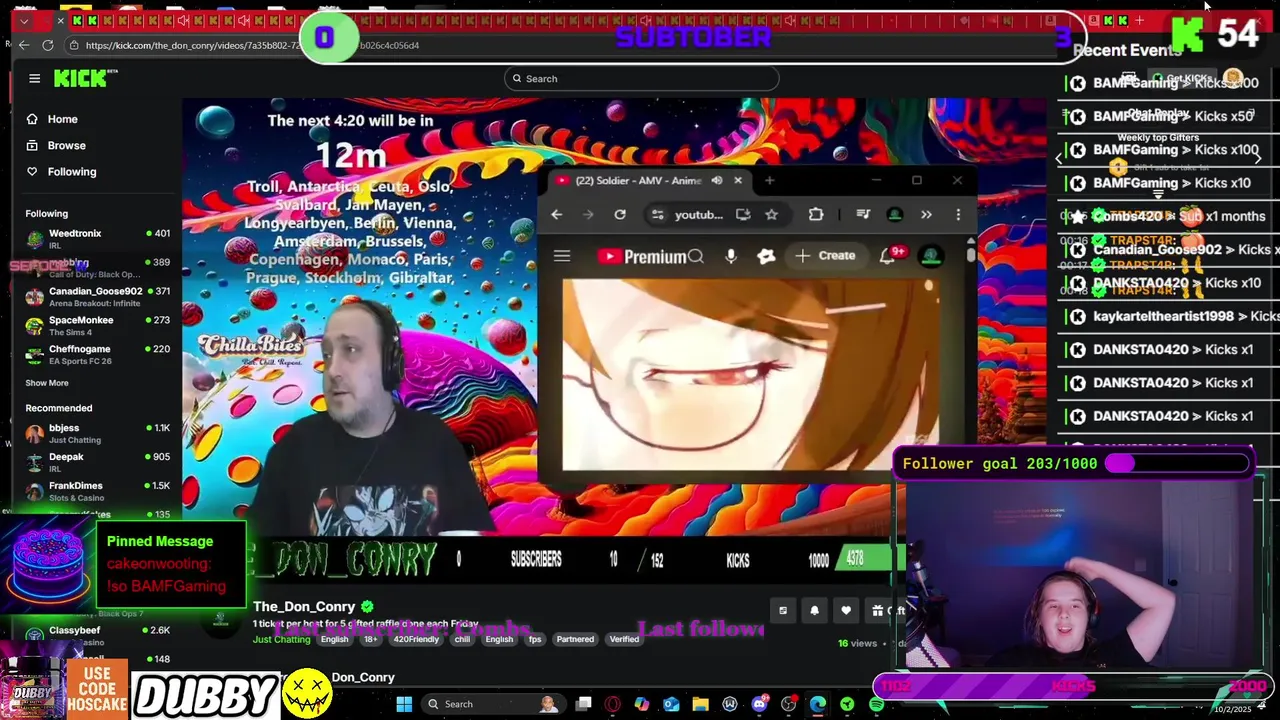
Task: Open SpaceMonkee channel in sidebar
Action: pyautogui.click(x=97, y=326)
